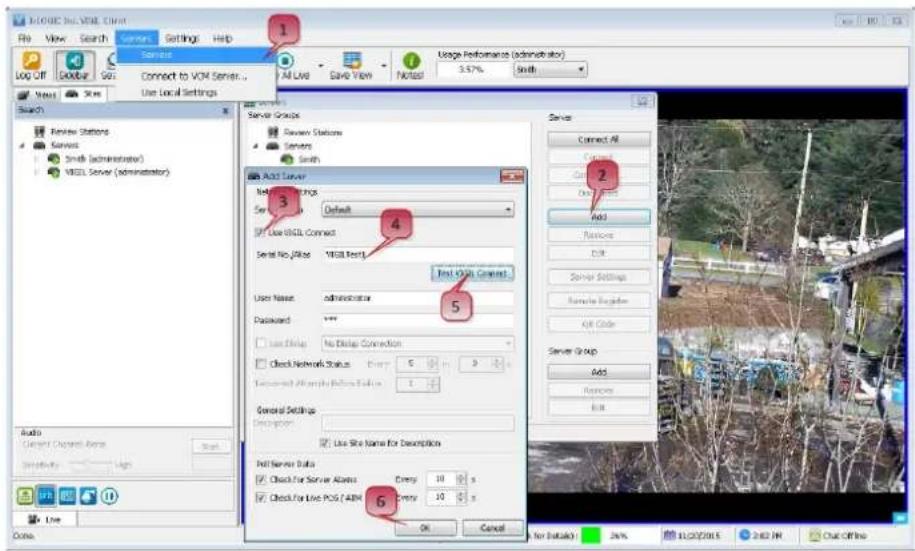Viewport: 915px width, 551px height.
Task: Toggle the Use Dialup checkbox
Action: [261, 343]
